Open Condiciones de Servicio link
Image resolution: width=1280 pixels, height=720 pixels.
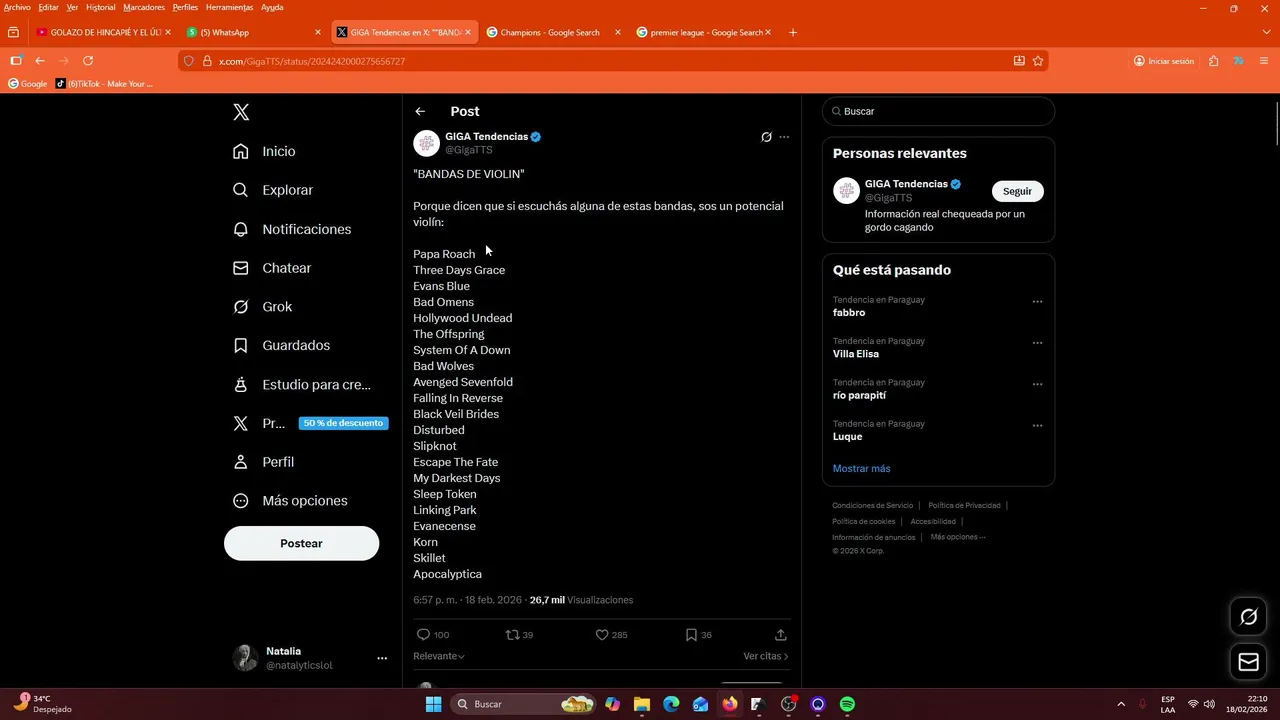pyautogui.click(x=872, y=505)
